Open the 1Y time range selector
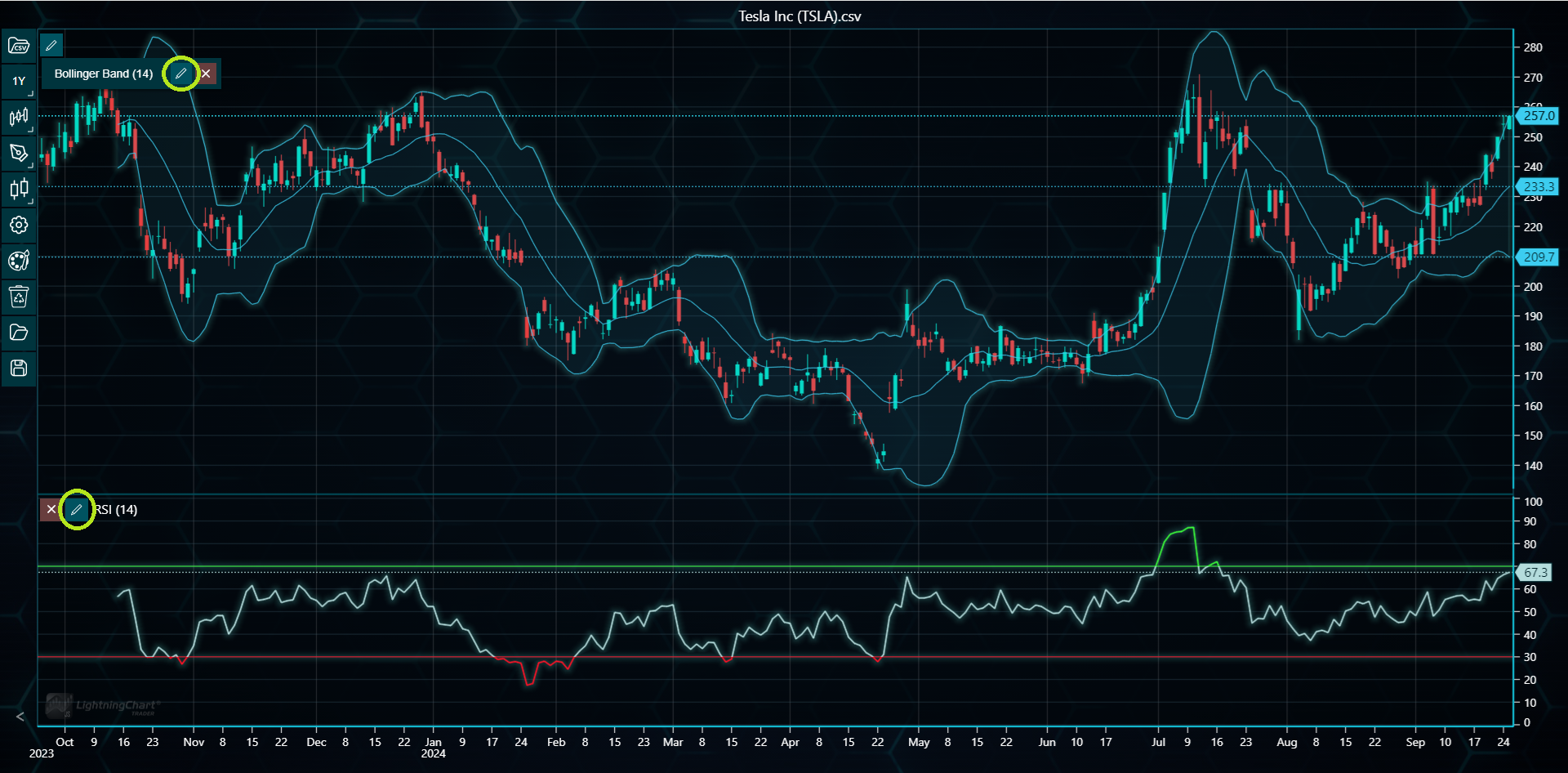The height and width of the screenshot is (773, 1568). [19, 81]
